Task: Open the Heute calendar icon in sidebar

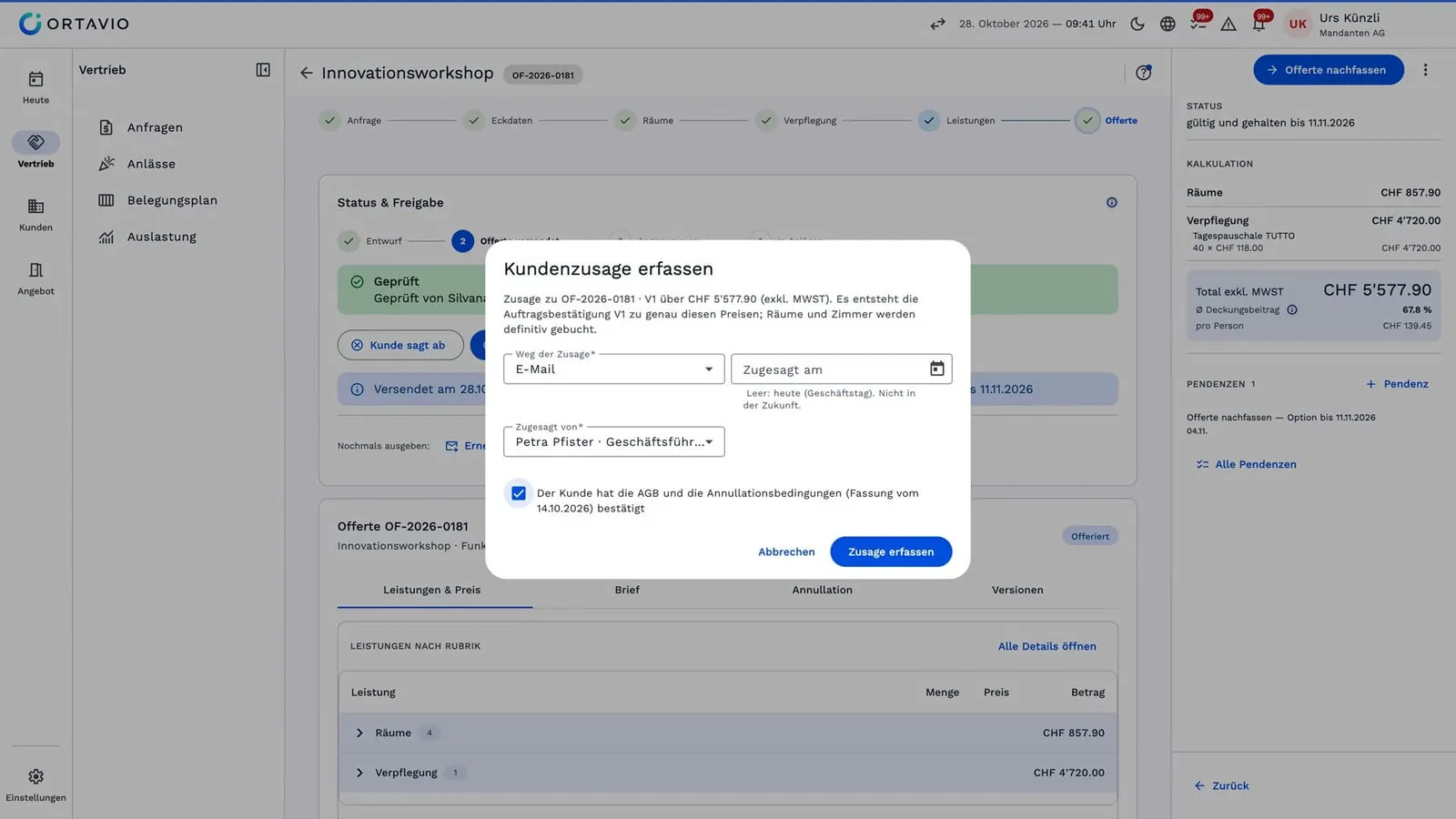Action: coord(35,79)
